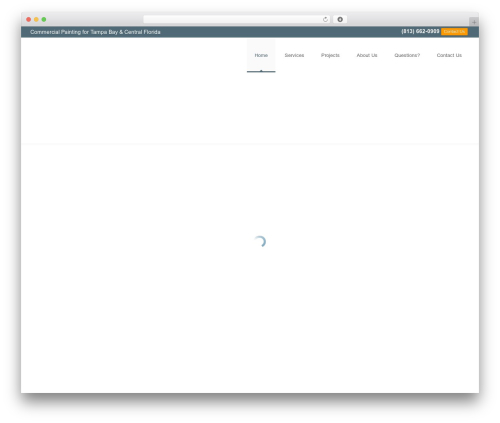Open the Home menu item
Viewport: 500px width, 423px height.
point(261,55)
